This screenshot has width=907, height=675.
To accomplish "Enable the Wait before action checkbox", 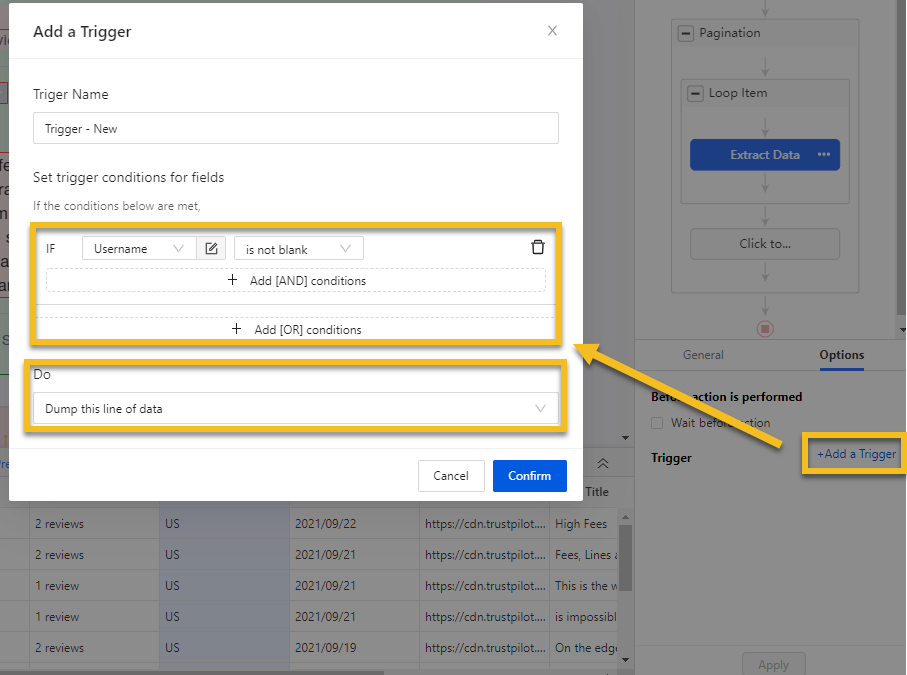I will point(657,423).
